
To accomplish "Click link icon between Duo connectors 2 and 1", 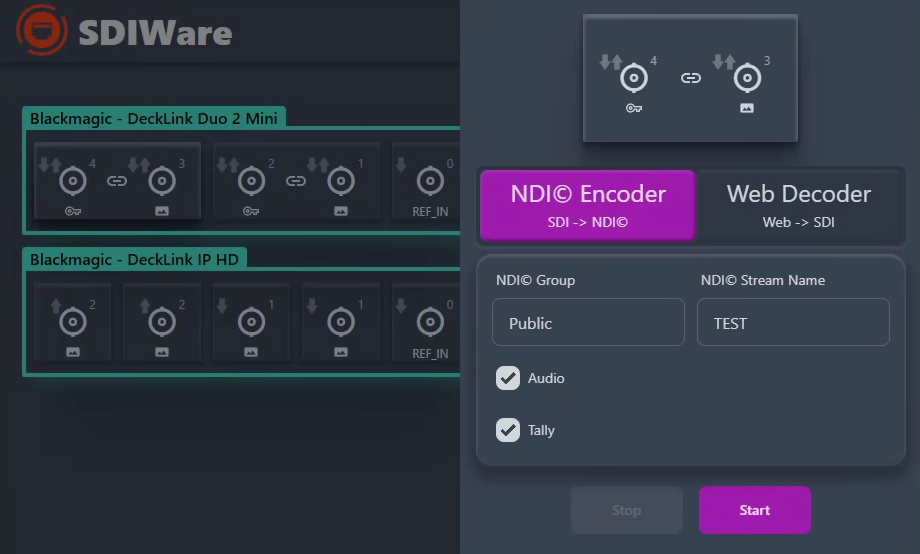I will pyautogui.click(x=296, y=181).
